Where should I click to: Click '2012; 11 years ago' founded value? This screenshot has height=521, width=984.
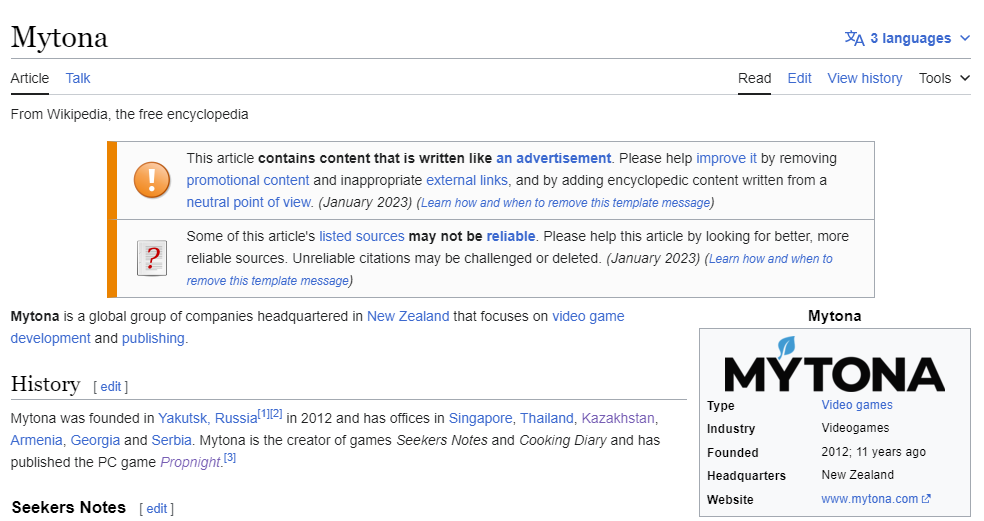[874, 452]
